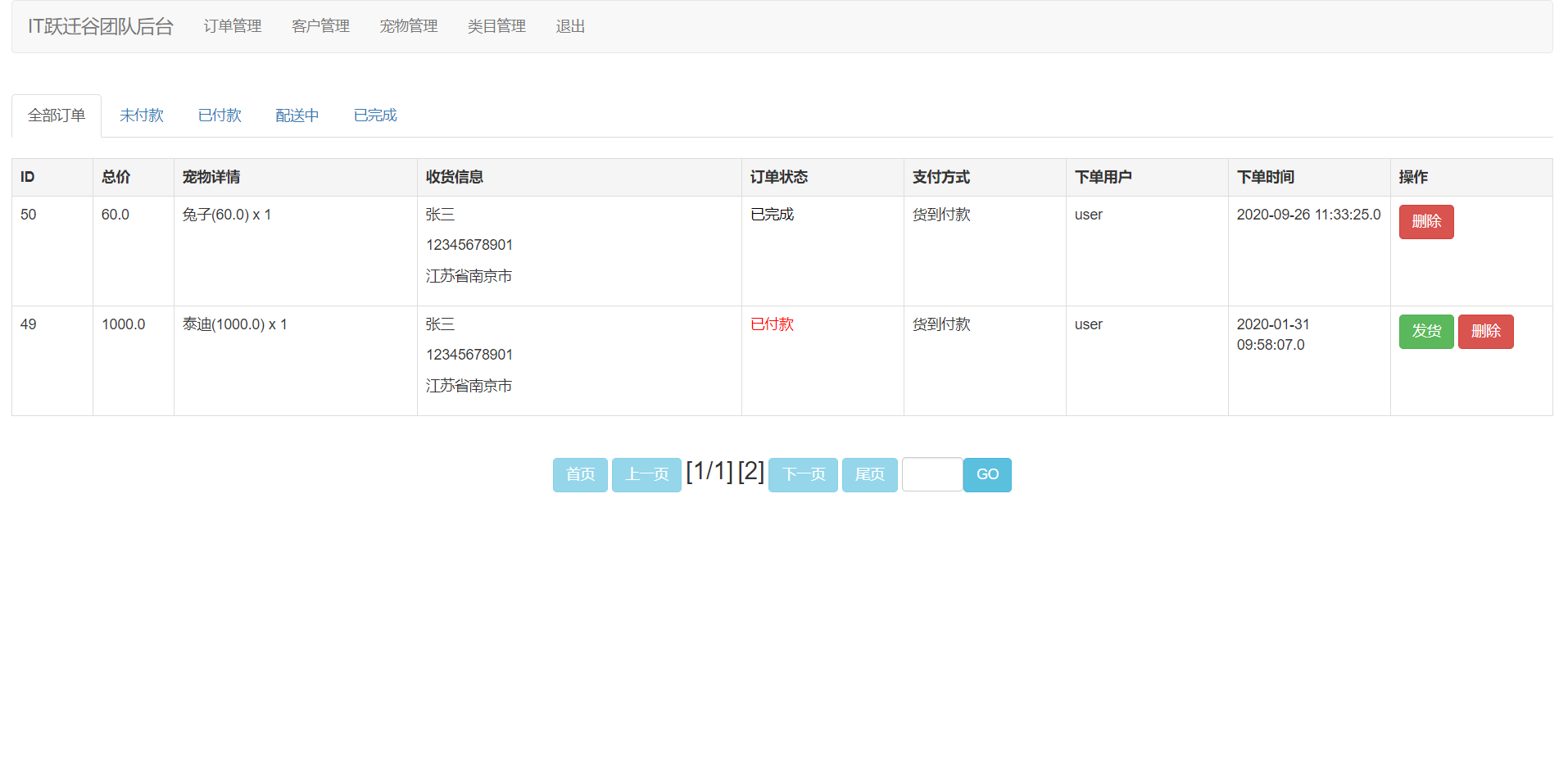This screenshot has width=1568, height=770.
Task: Jump to 尾页 last page
Action: [870, 475]
